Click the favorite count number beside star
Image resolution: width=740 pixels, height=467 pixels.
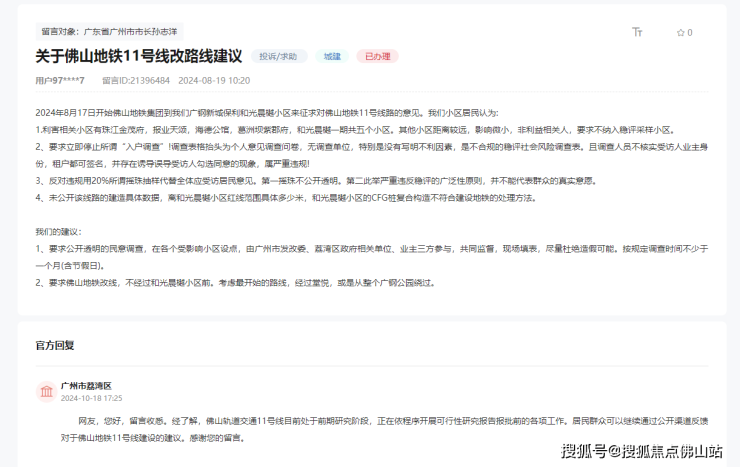[x=688, y=32]
